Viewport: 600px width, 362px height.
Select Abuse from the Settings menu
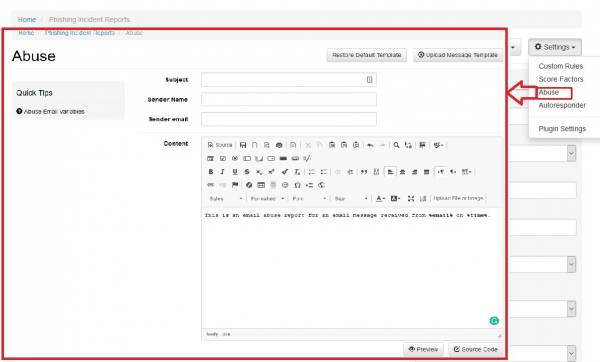pyautogui.click(x=549, y=92)
